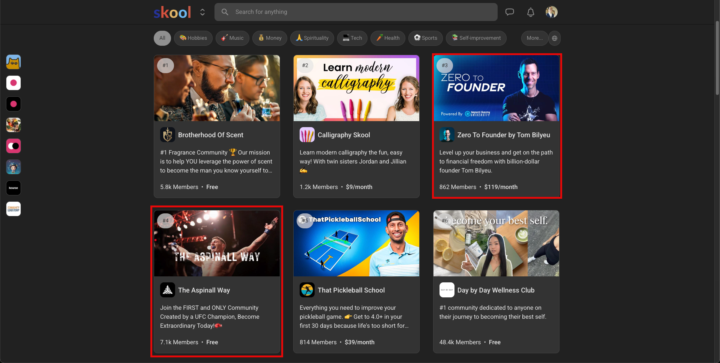Click '5.8k Members' text
The width and height of the screenshot is (720, 363).
tap(179, 187)
